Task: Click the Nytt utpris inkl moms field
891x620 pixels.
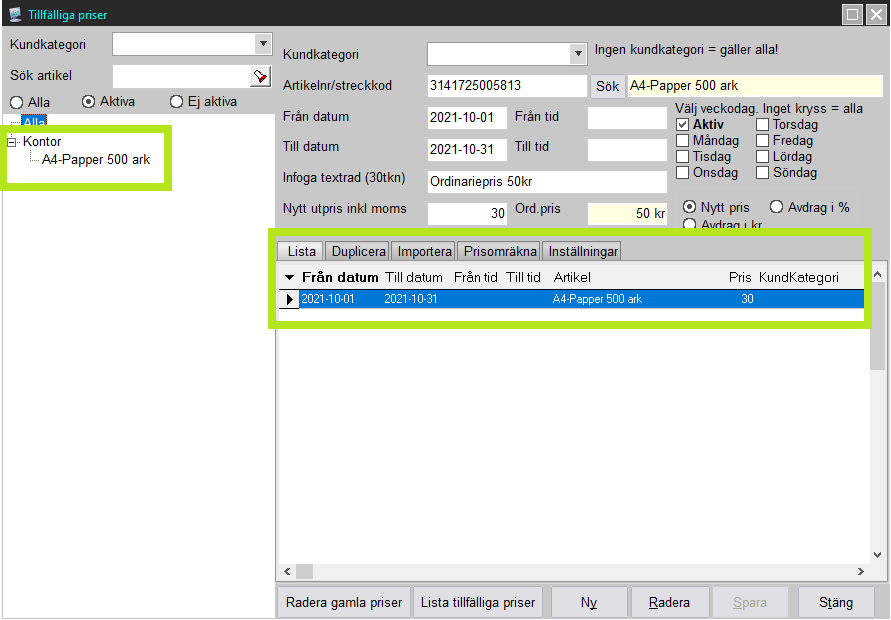Action: coord(467,214)
